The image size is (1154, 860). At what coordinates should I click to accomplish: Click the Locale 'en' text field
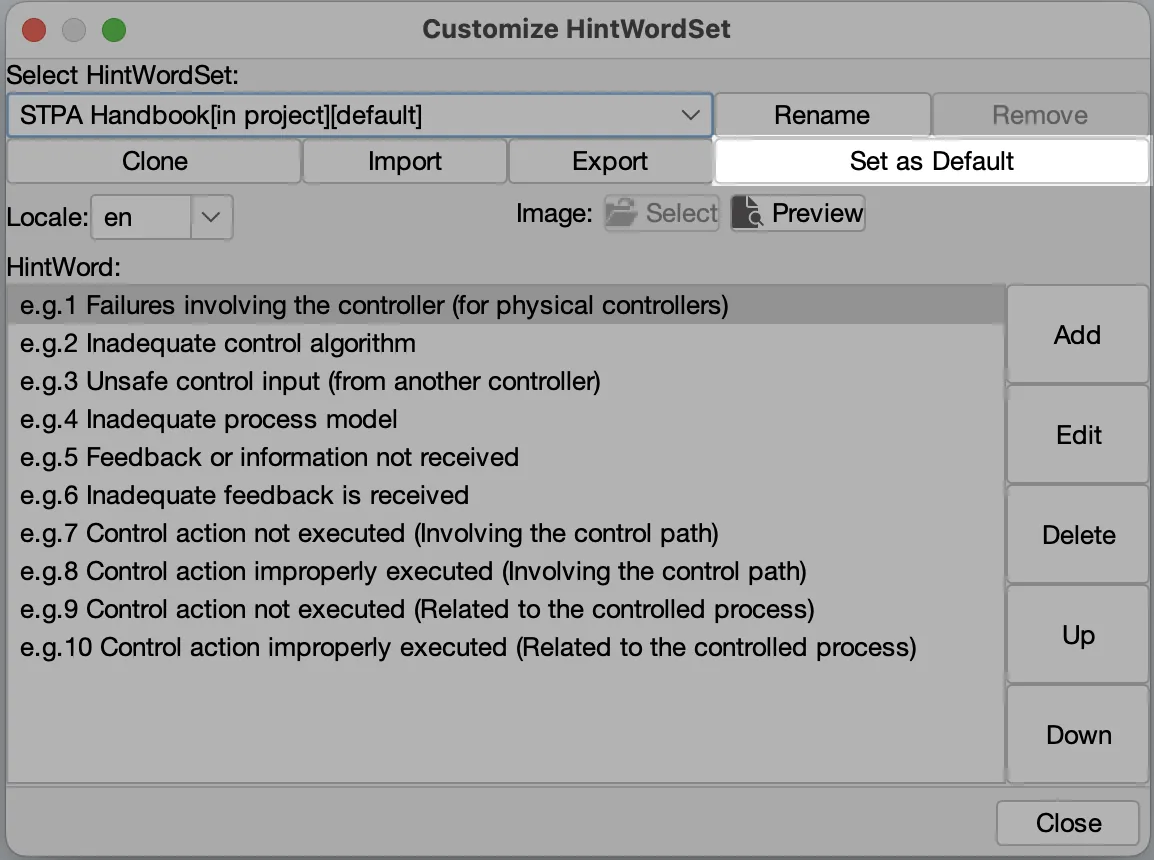click(x=141, y=217)
